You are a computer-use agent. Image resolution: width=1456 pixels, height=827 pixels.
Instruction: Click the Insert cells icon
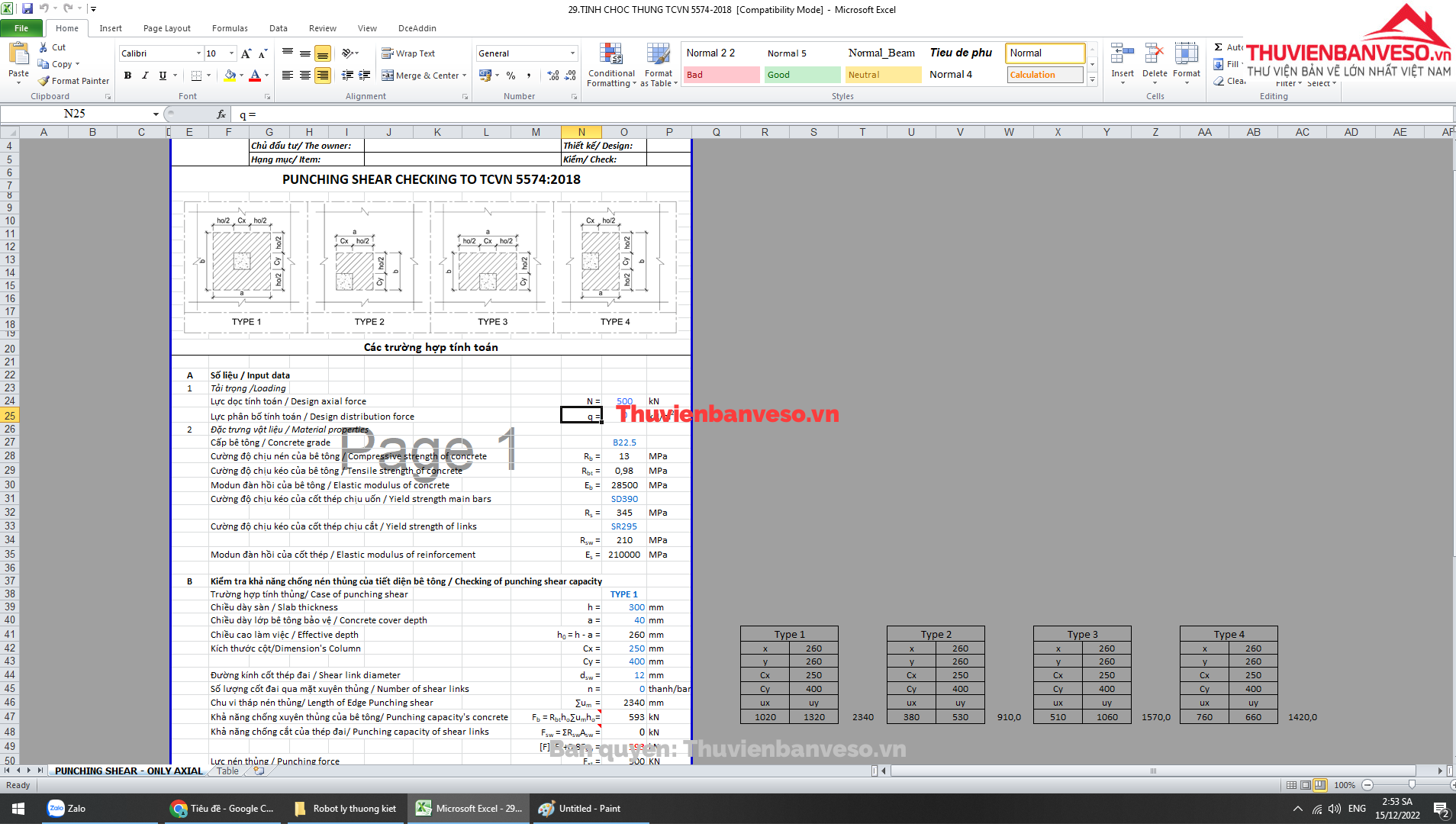pos(1122,56)
